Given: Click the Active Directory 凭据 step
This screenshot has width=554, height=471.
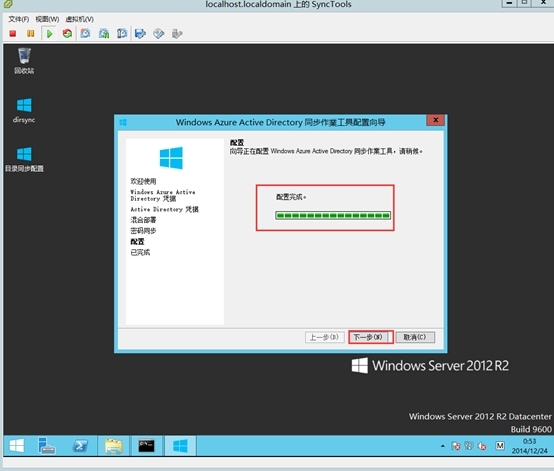Looking at the screenshot, I should tap(164, 209).
